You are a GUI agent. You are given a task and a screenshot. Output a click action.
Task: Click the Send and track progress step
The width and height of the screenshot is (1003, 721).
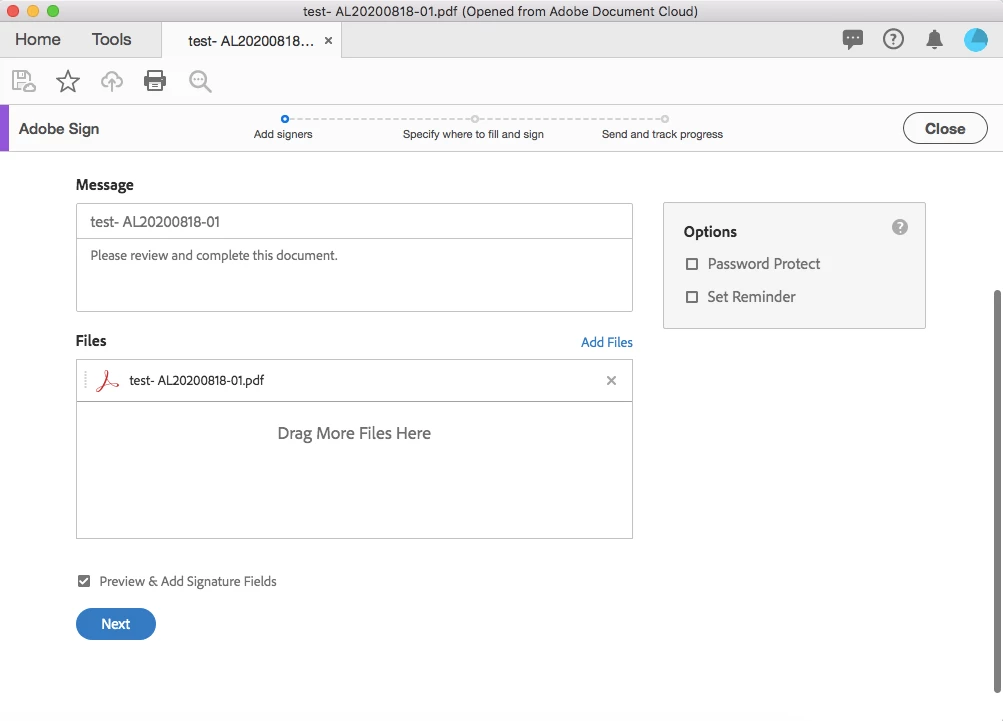tap(662, 134)
